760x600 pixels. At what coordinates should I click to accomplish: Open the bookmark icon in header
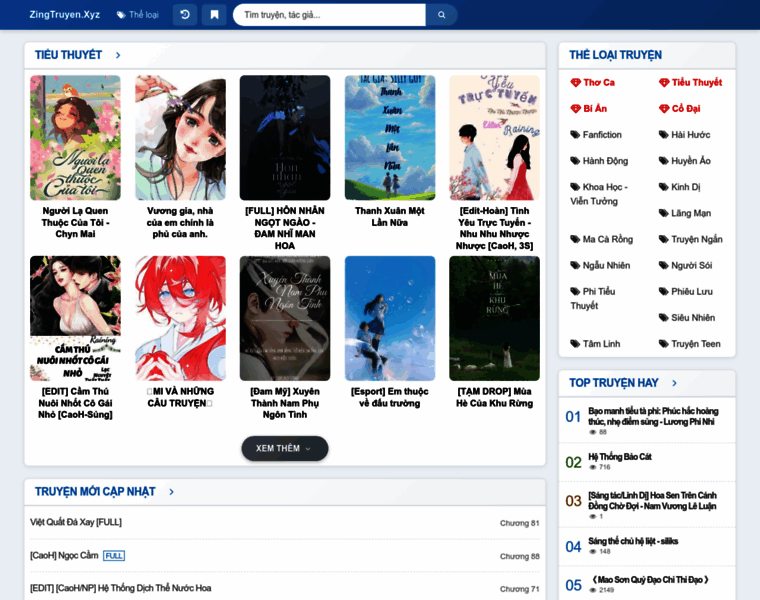214,15
